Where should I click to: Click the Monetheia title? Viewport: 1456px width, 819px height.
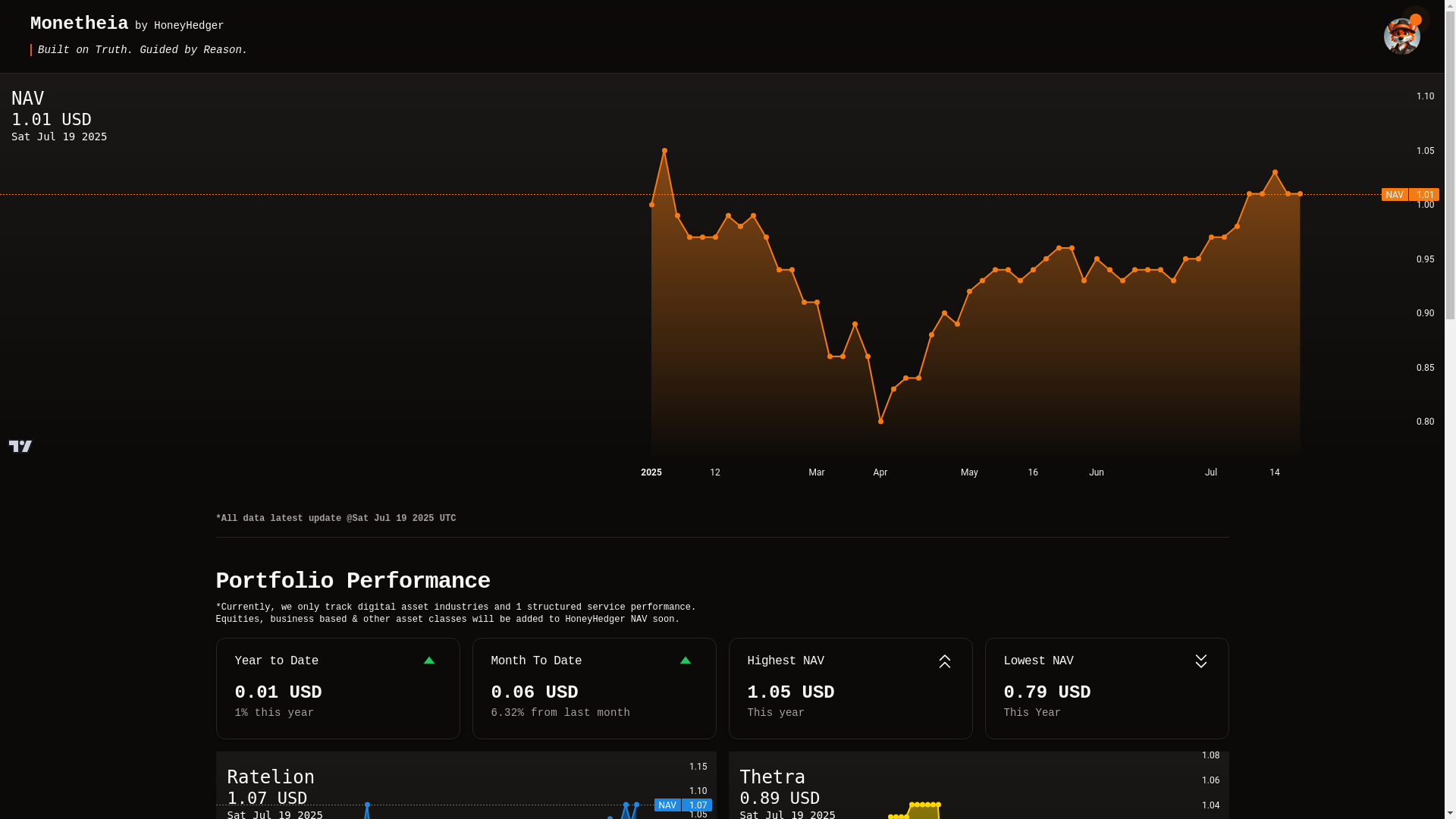[x=79, y=24]
